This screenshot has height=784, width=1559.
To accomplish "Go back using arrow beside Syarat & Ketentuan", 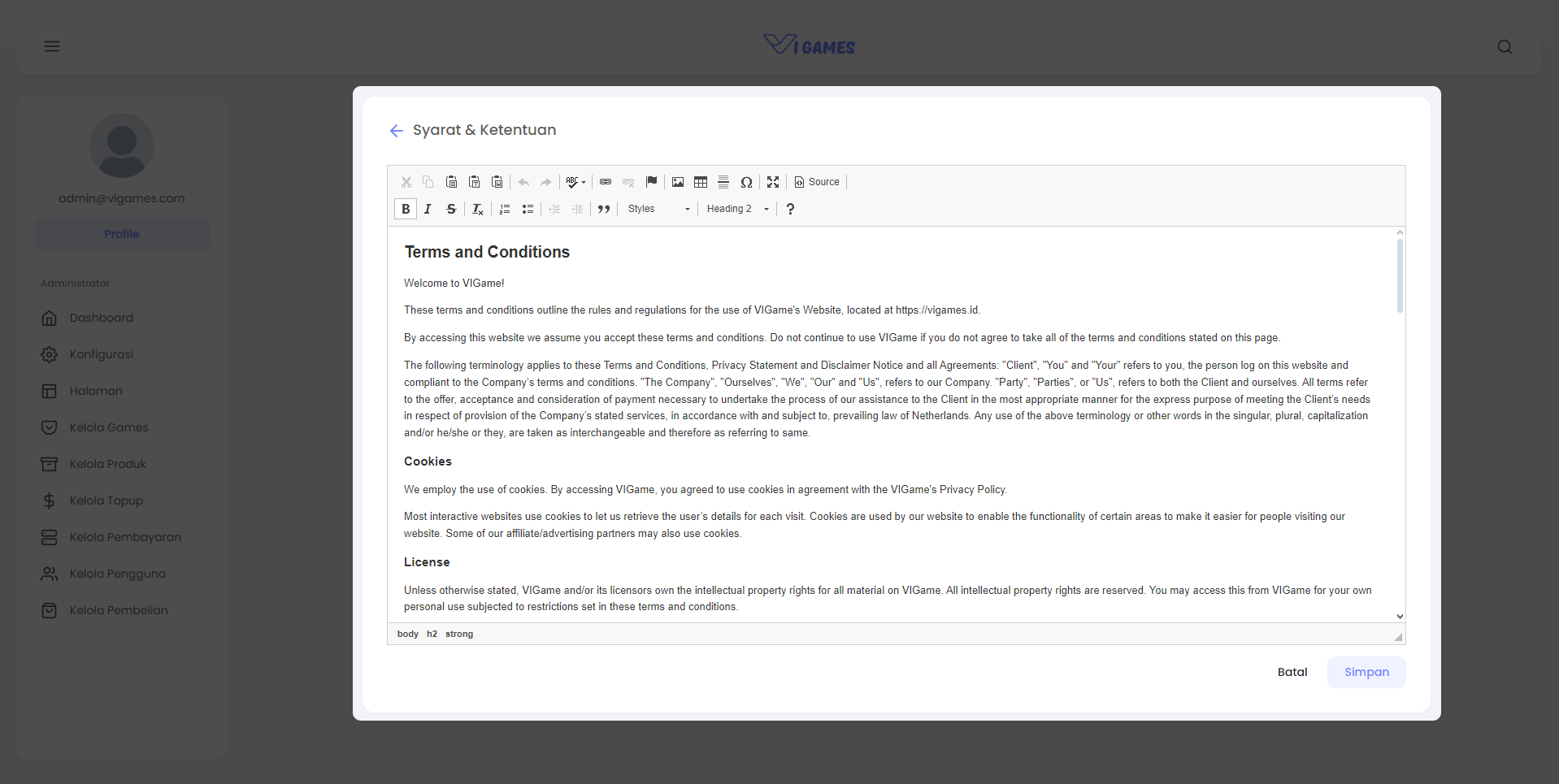I will (397, 131).
